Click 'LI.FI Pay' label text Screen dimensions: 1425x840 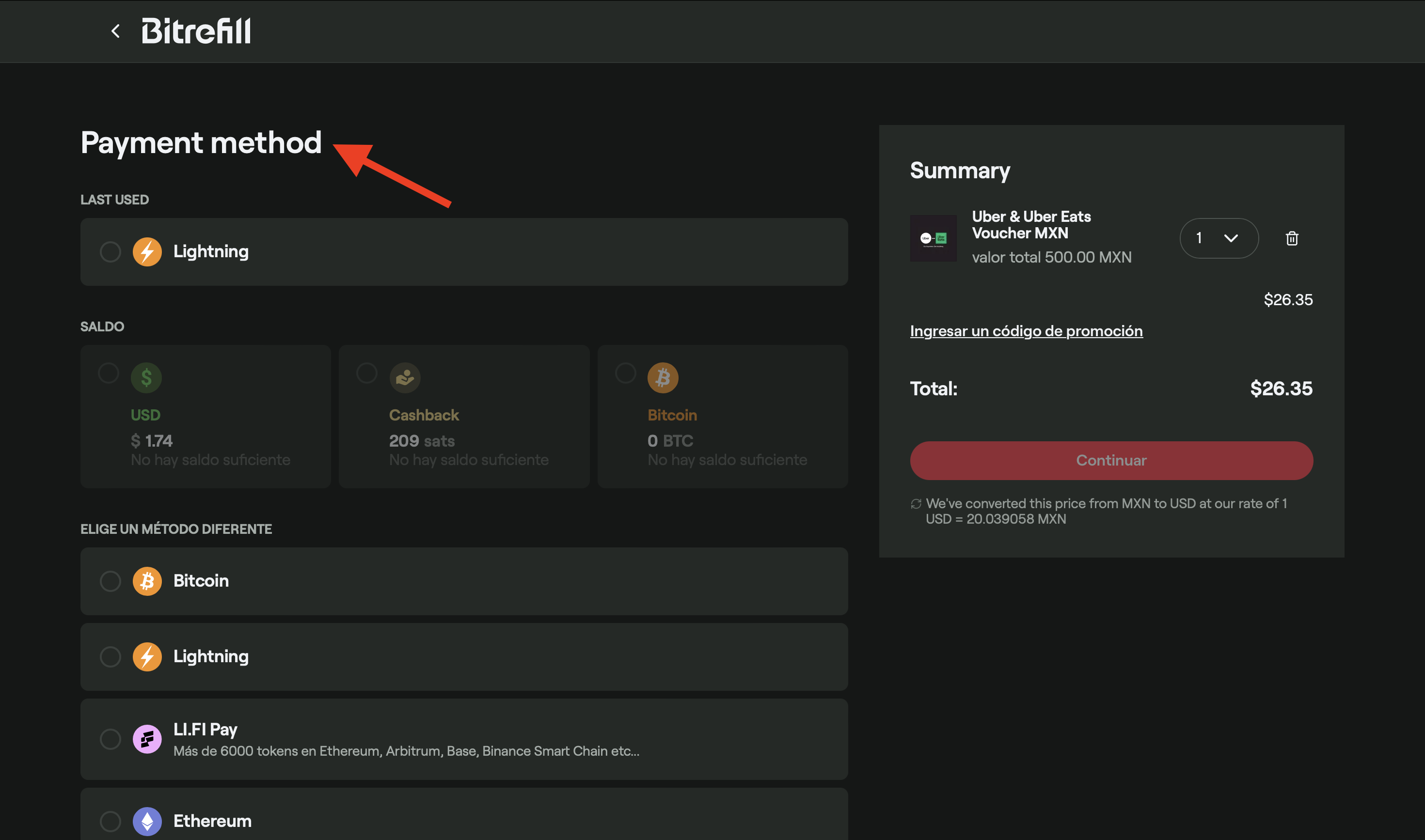click(205, 730)
